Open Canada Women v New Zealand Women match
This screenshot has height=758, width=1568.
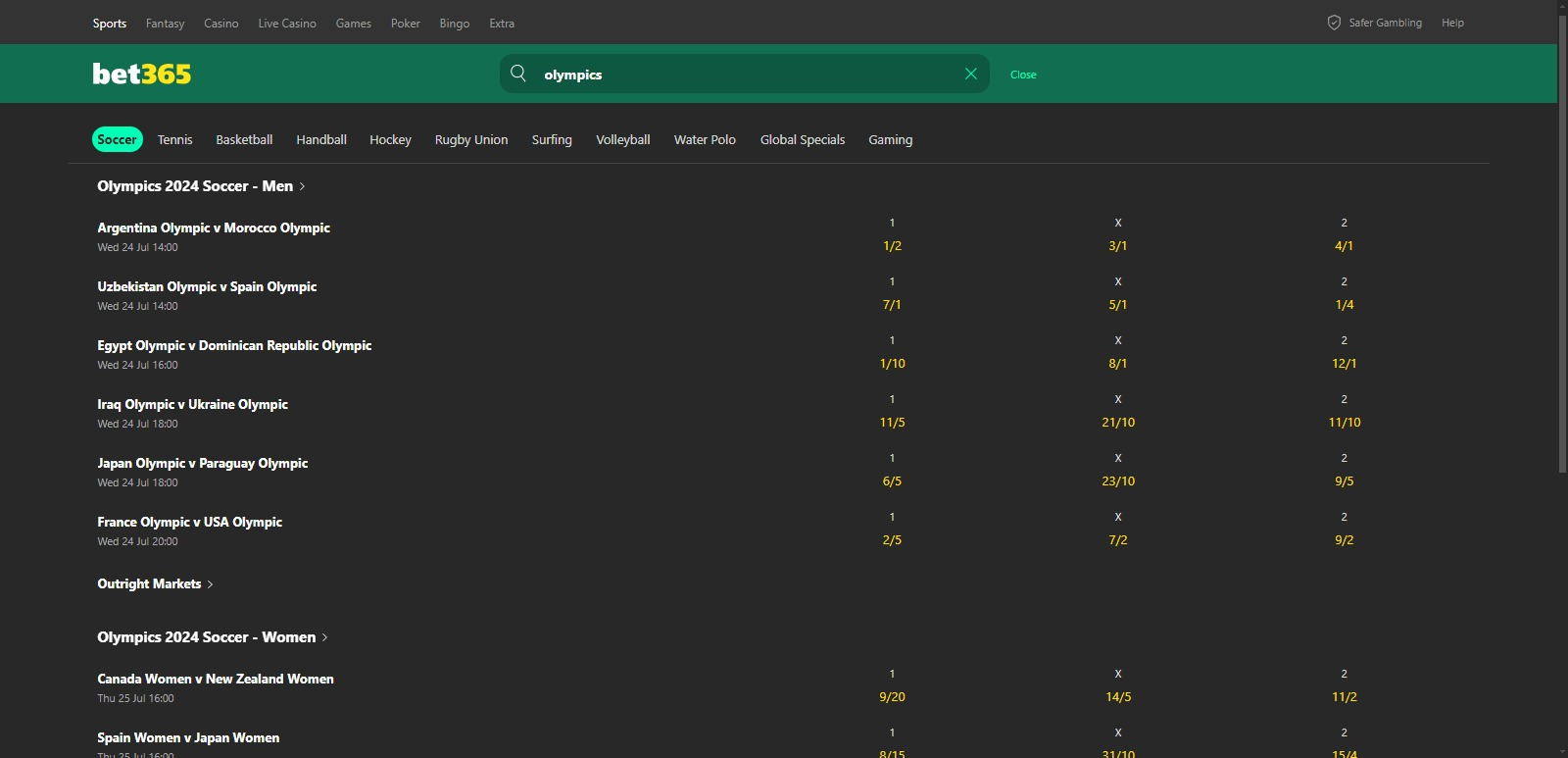[x=216, y=679]
